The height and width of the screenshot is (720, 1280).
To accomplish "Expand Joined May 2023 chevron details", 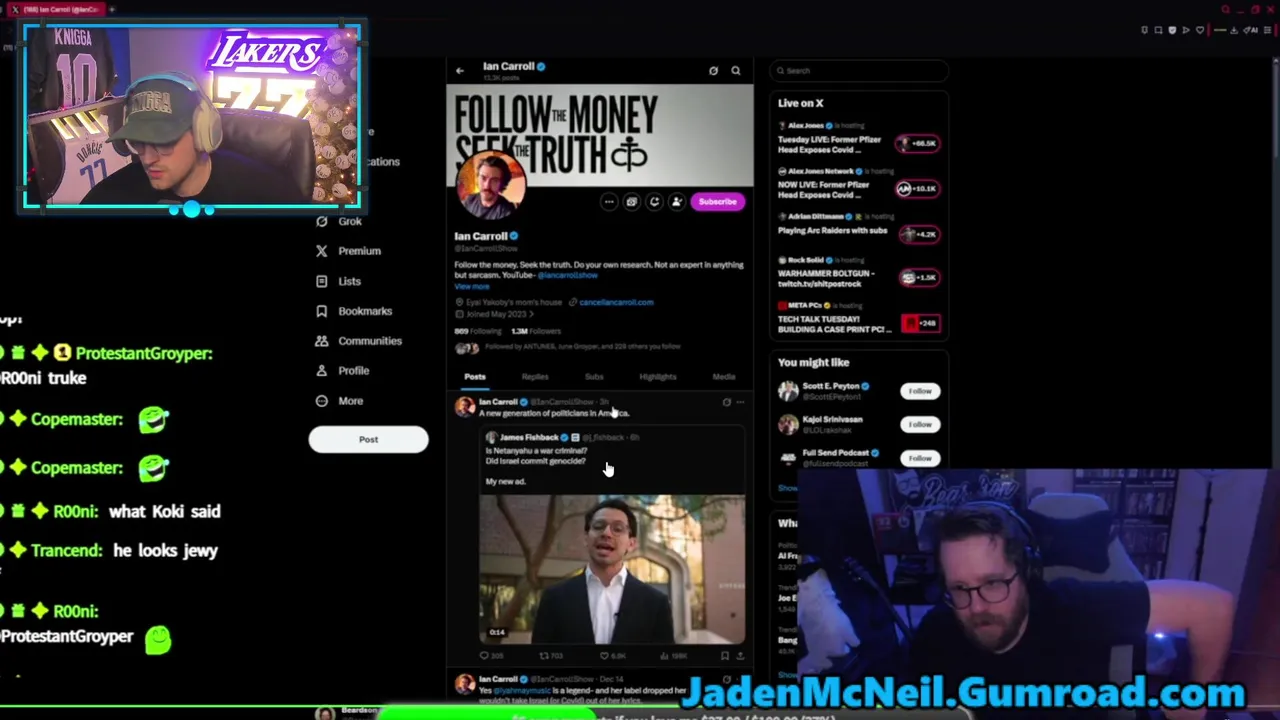I will [495, 314].
